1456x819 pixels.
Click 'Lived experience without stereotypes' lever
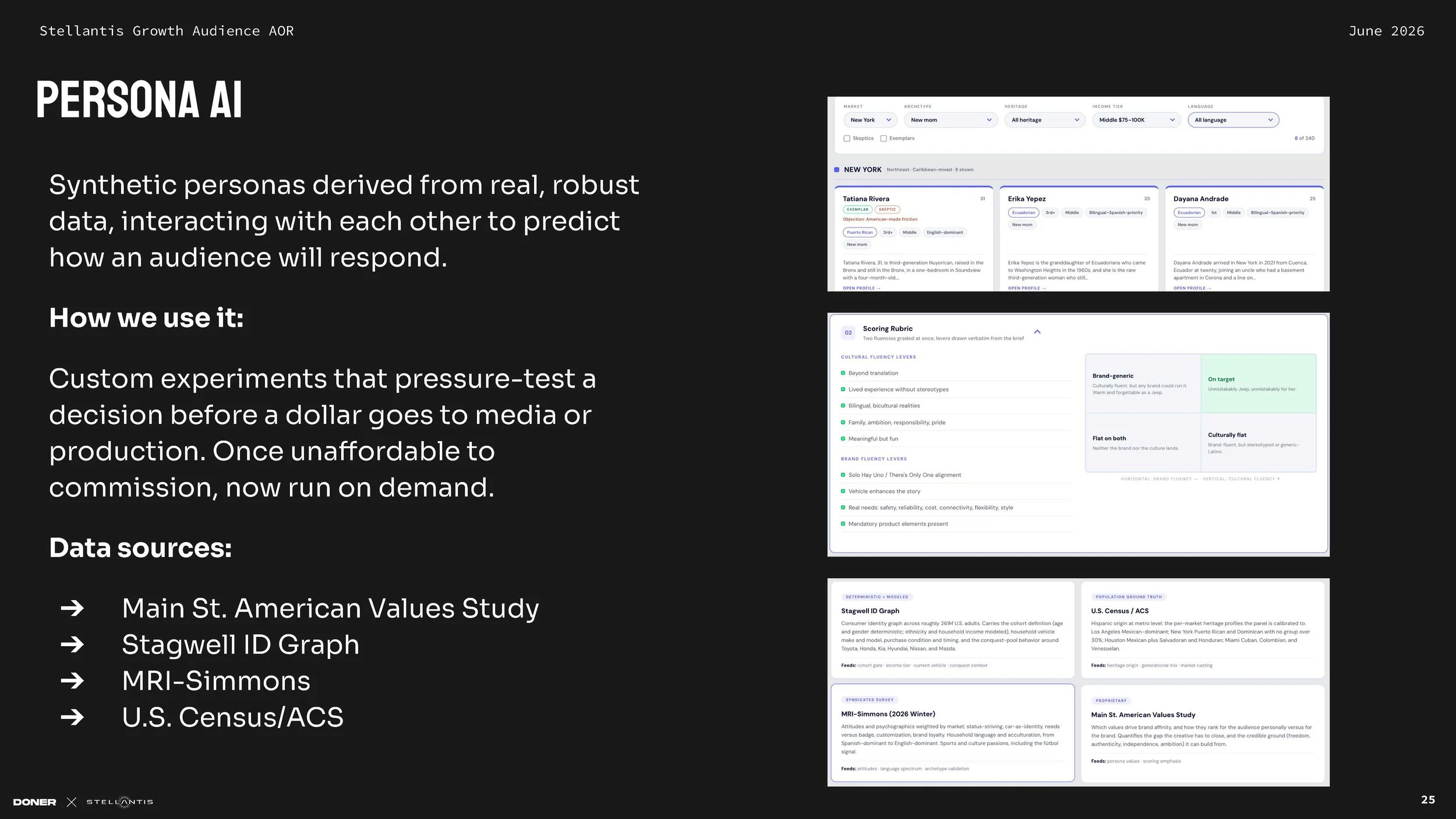point(898,389)
